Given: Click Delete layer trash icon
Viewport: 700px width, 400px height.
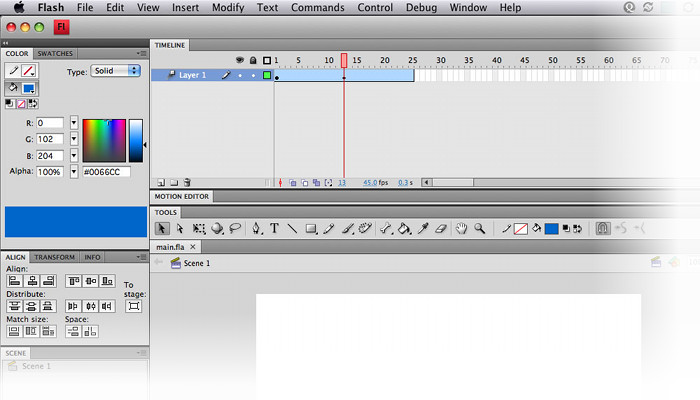Looking at the screenshot, I should click(x=187, y=182).
